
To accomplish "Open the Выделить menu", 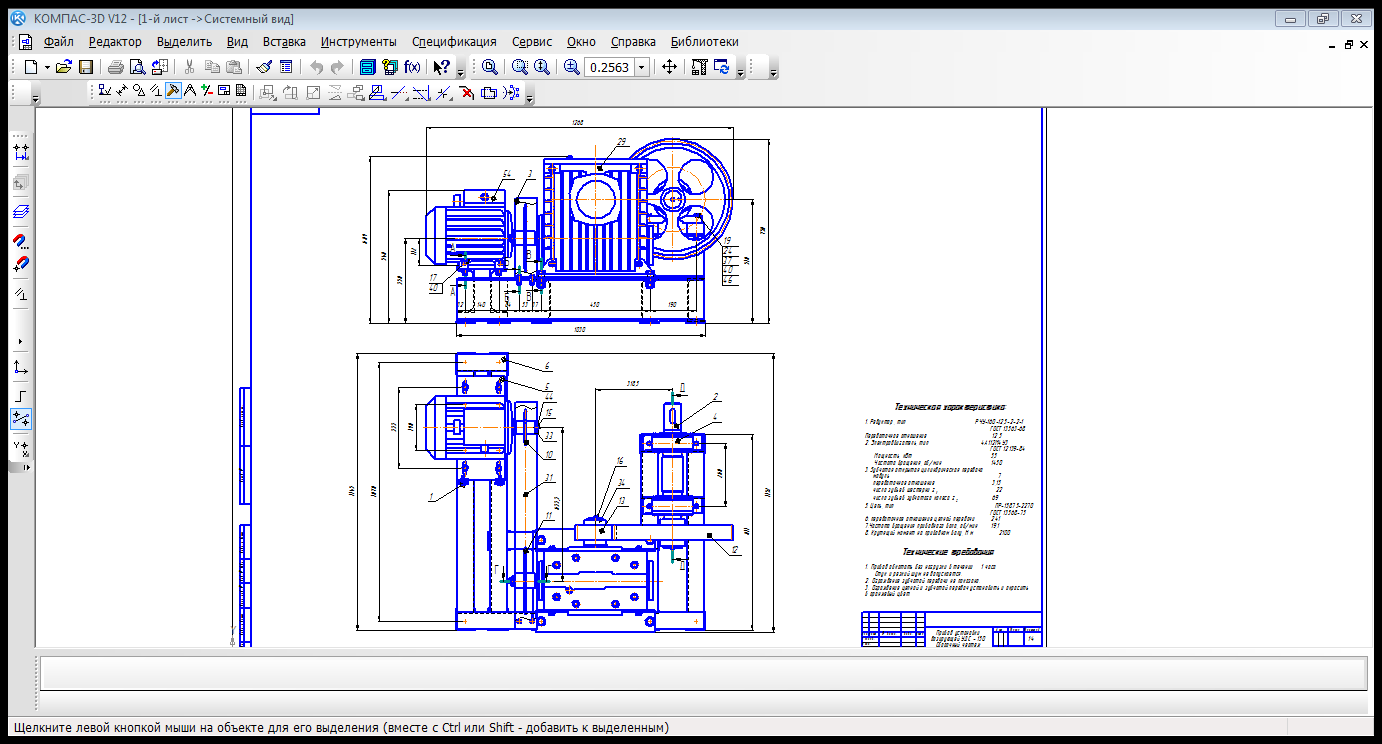I will 185,42.
